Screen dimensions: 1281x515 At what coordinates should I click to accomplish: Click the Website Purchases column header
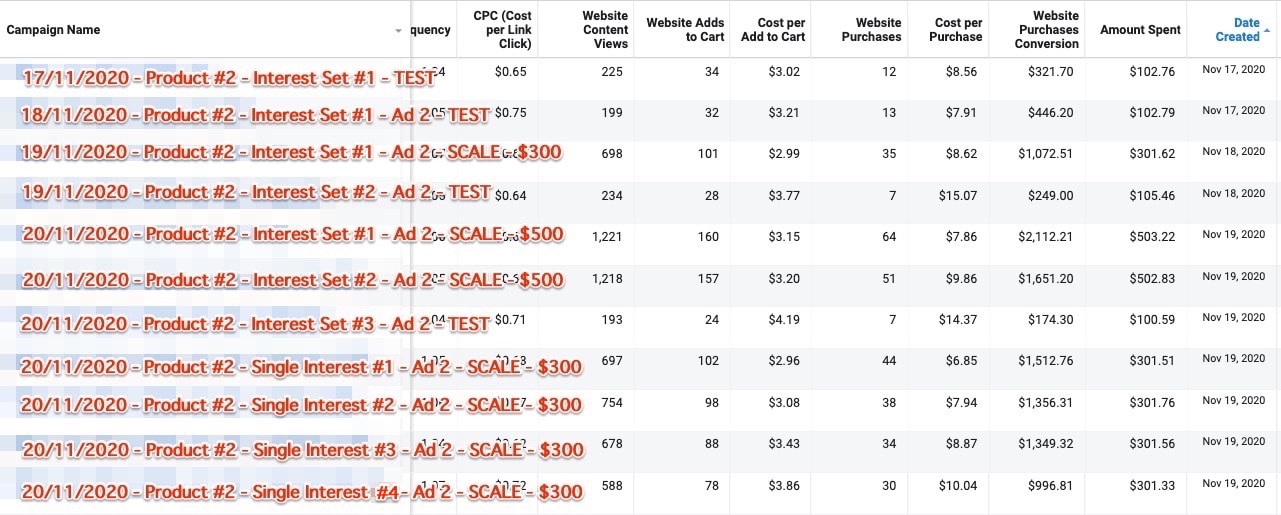871,30
